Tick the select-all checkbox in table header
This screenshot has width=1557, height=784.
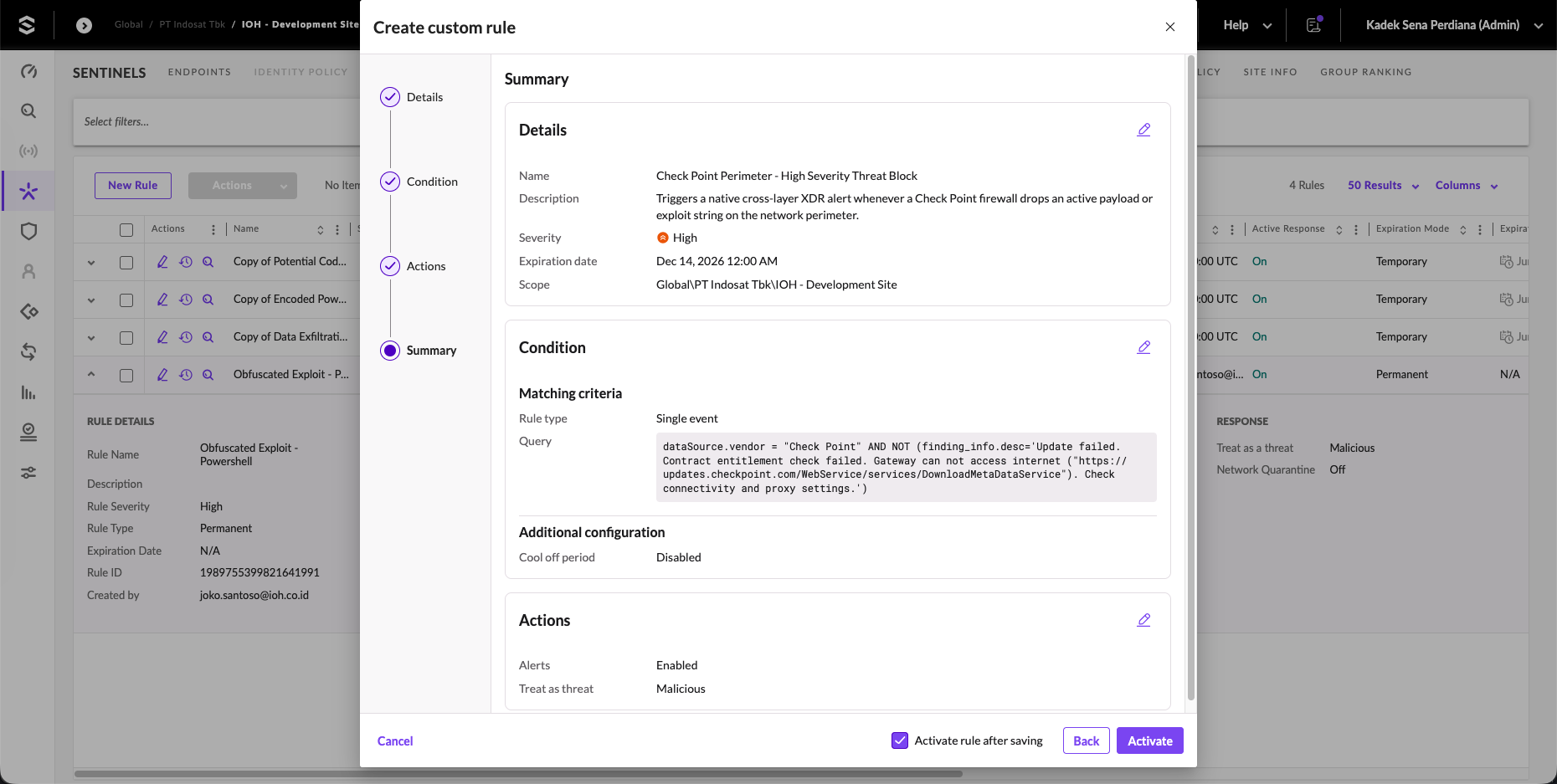(126, 230)
